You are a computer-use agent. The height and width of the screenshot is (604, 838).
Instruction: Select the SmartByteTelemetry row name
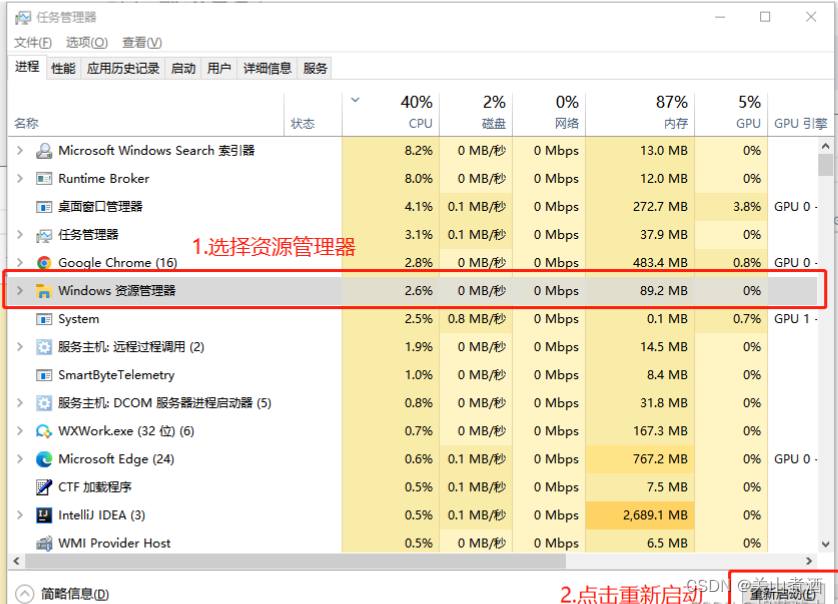pos(117,375)
